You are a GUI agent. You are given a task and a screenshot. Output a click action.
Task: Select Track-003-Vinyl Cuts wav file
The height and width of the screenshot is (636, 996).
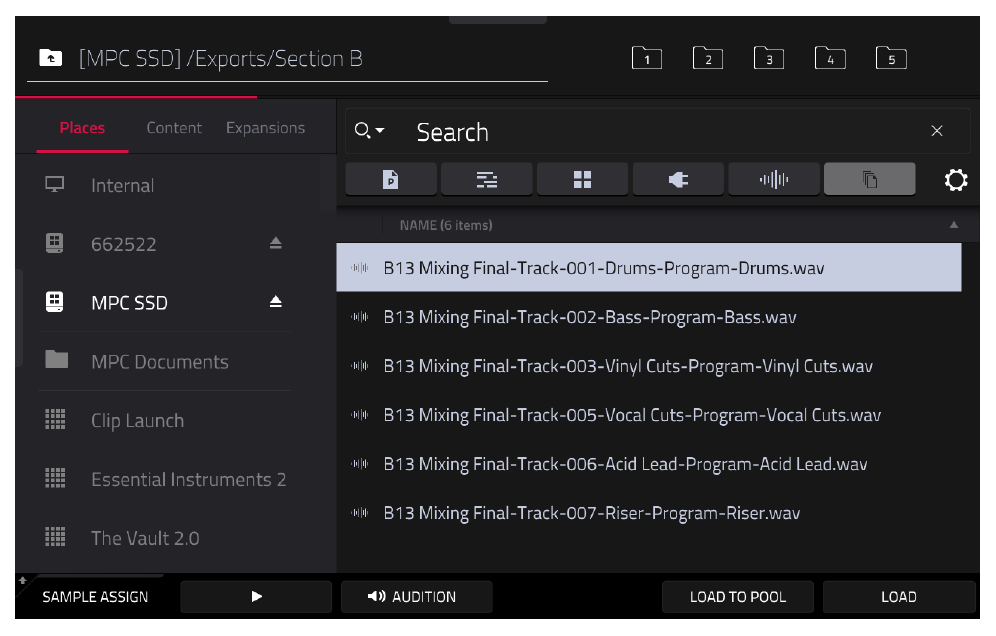pos(649,365)
